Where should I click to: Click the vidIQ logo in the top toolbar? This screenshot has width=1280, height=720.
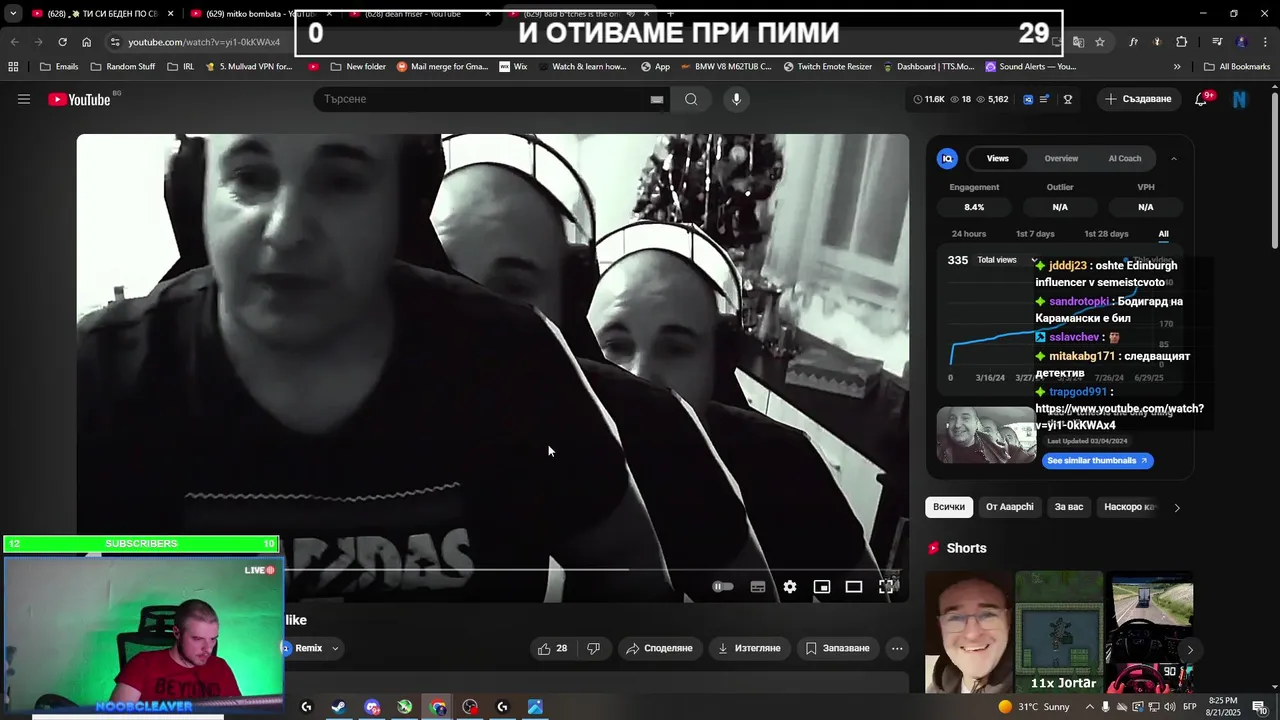[1027, 99]
